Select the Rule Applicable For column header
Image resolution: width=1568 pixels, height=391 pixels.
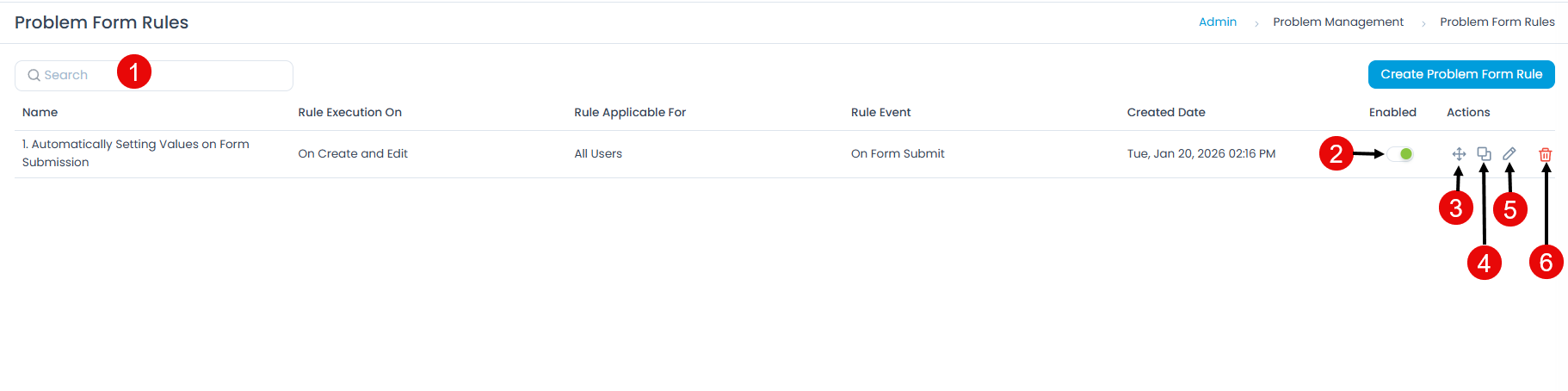pos(629,113)
